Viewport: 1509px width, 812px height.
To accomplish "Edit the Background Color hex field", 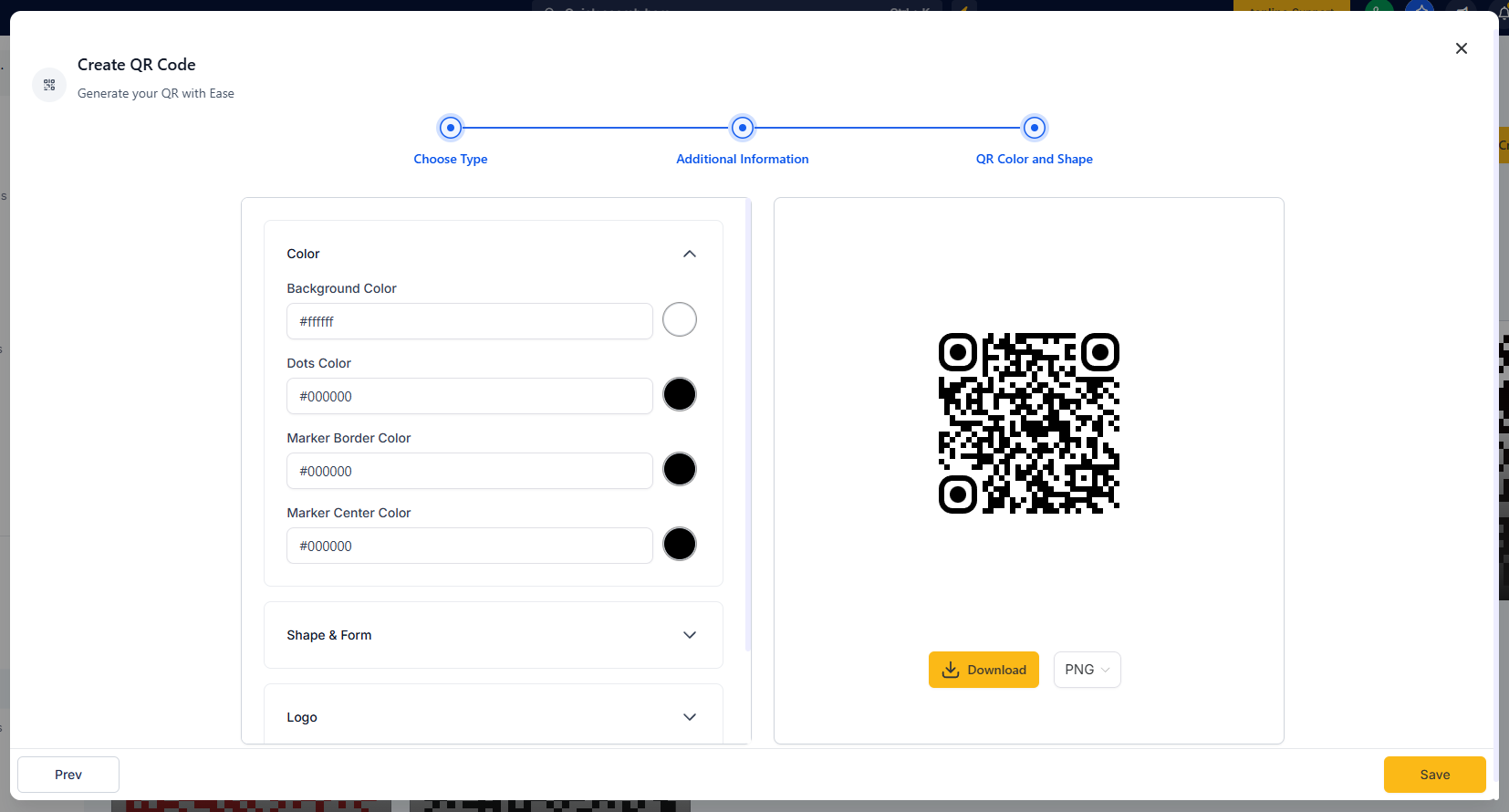I will pyautogui.click(x=470, y=321).
